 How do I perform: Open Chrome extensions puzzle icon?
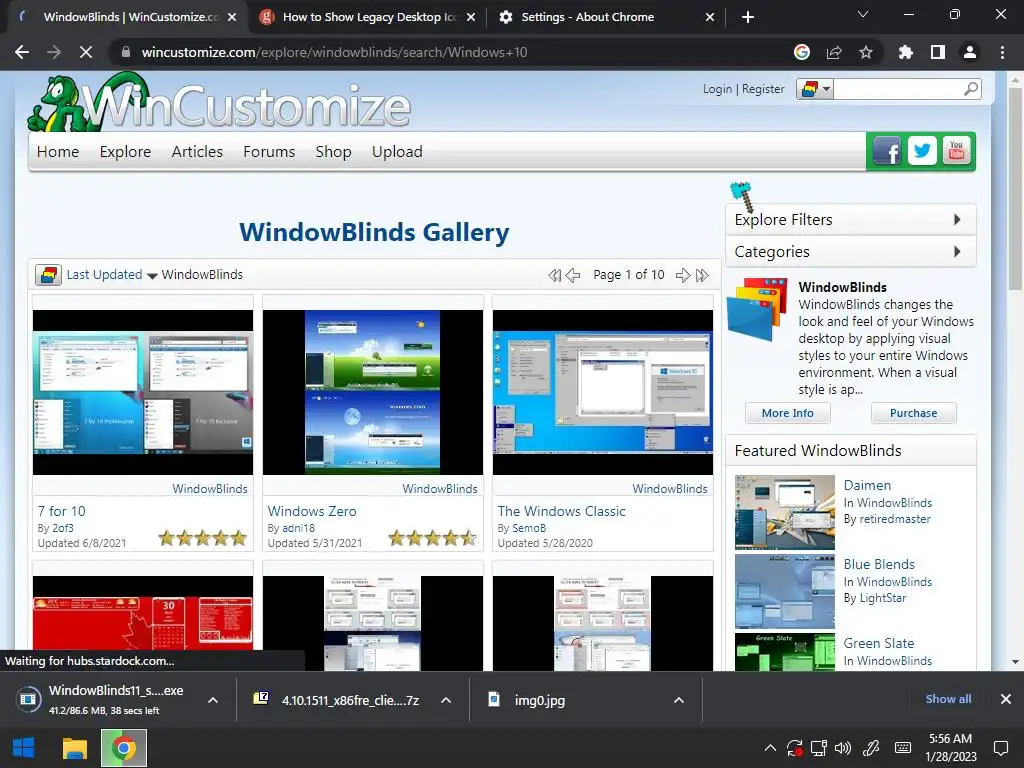click(905, 52)
